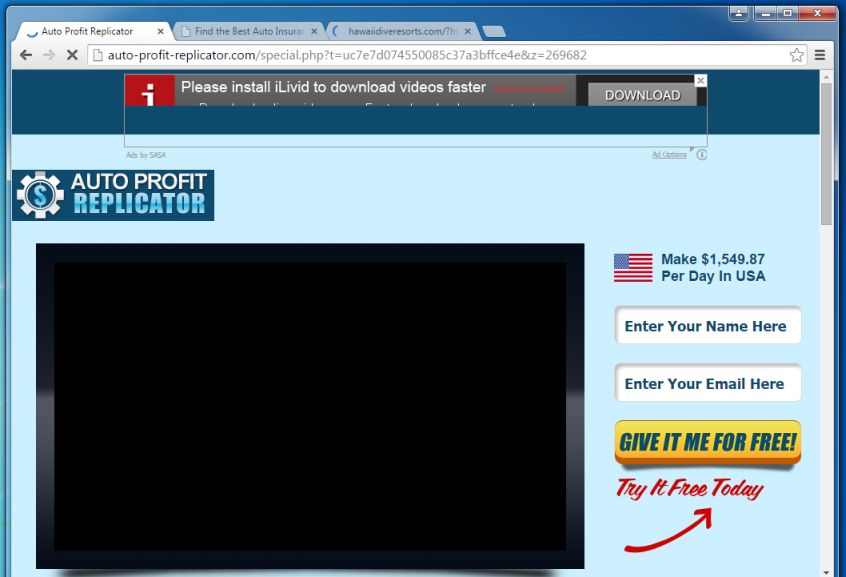
Task: Click the forward navigation arrow
Action: [49, 55]
